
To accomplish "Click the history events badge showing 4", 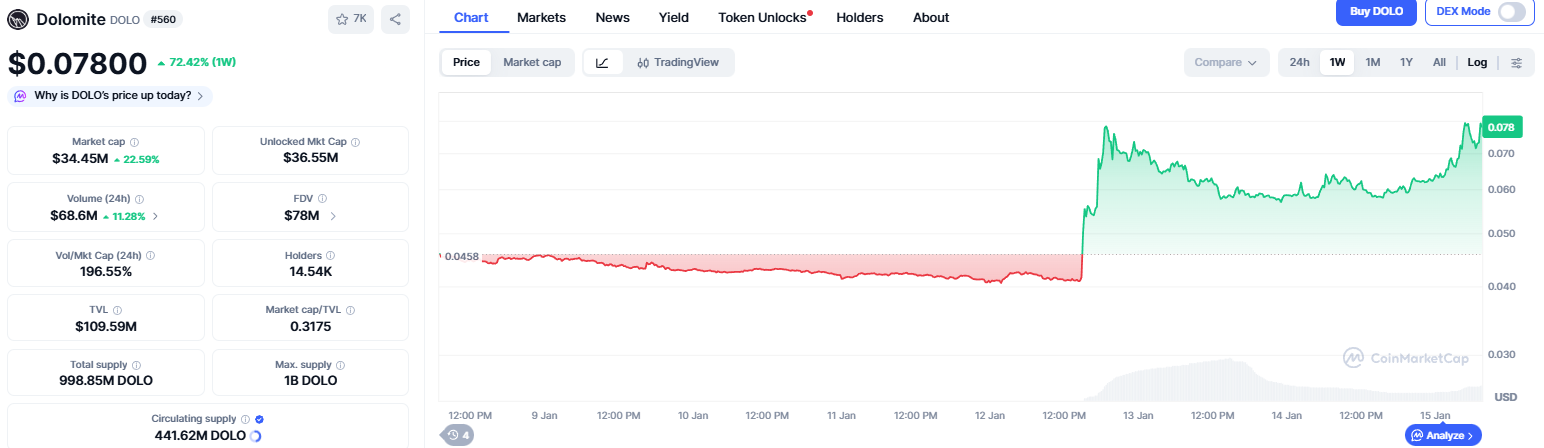I will [459, 435].
